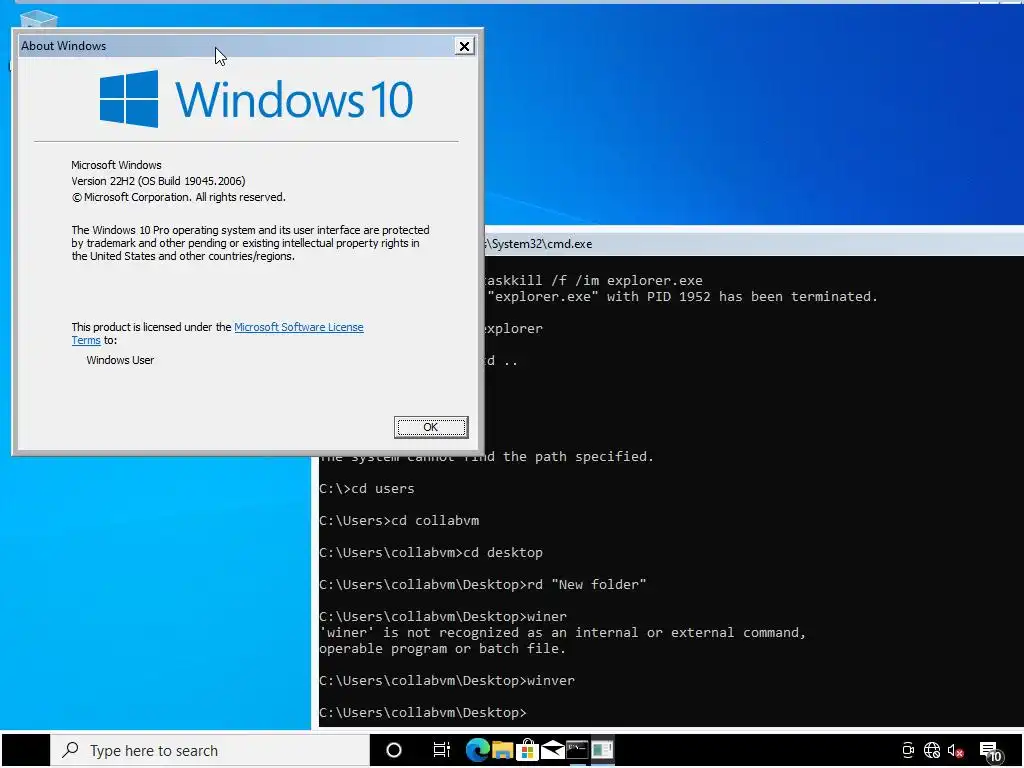Click the 'cd users' line in cmd
Viewport: 1024px width, 768px height.
pyautogui.click(x=367, y=488)
